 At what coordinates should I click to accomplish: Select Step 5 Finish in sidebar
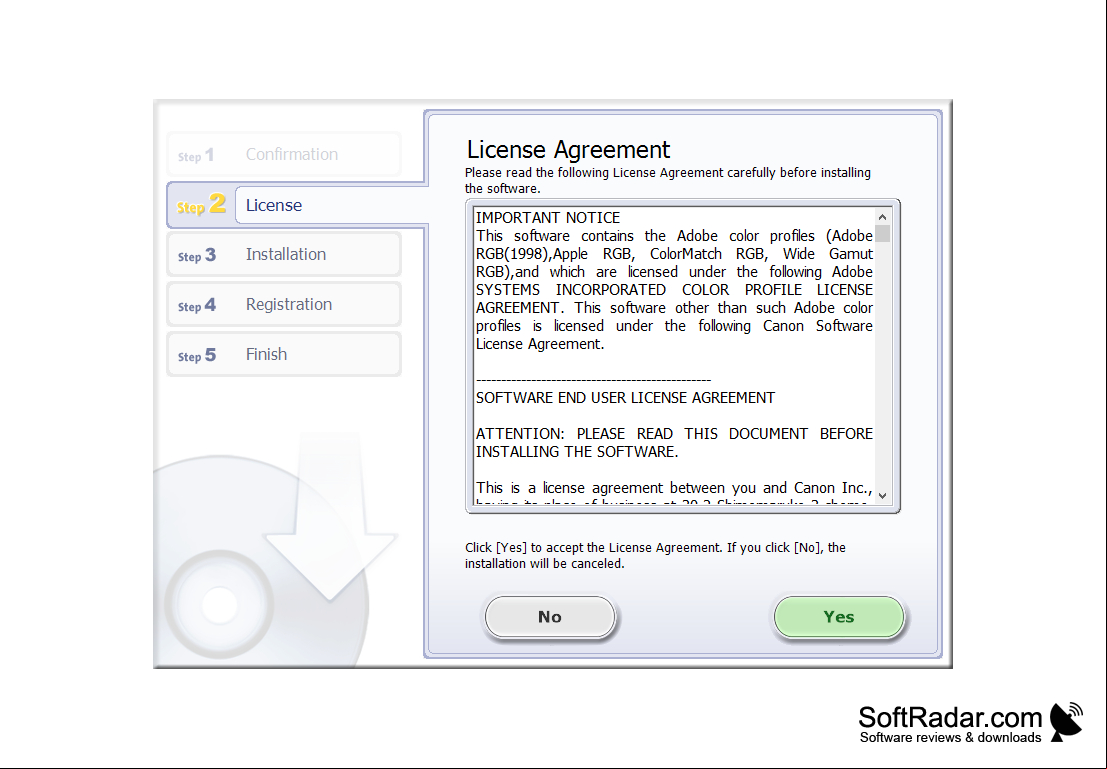click(x=284, y=354)
